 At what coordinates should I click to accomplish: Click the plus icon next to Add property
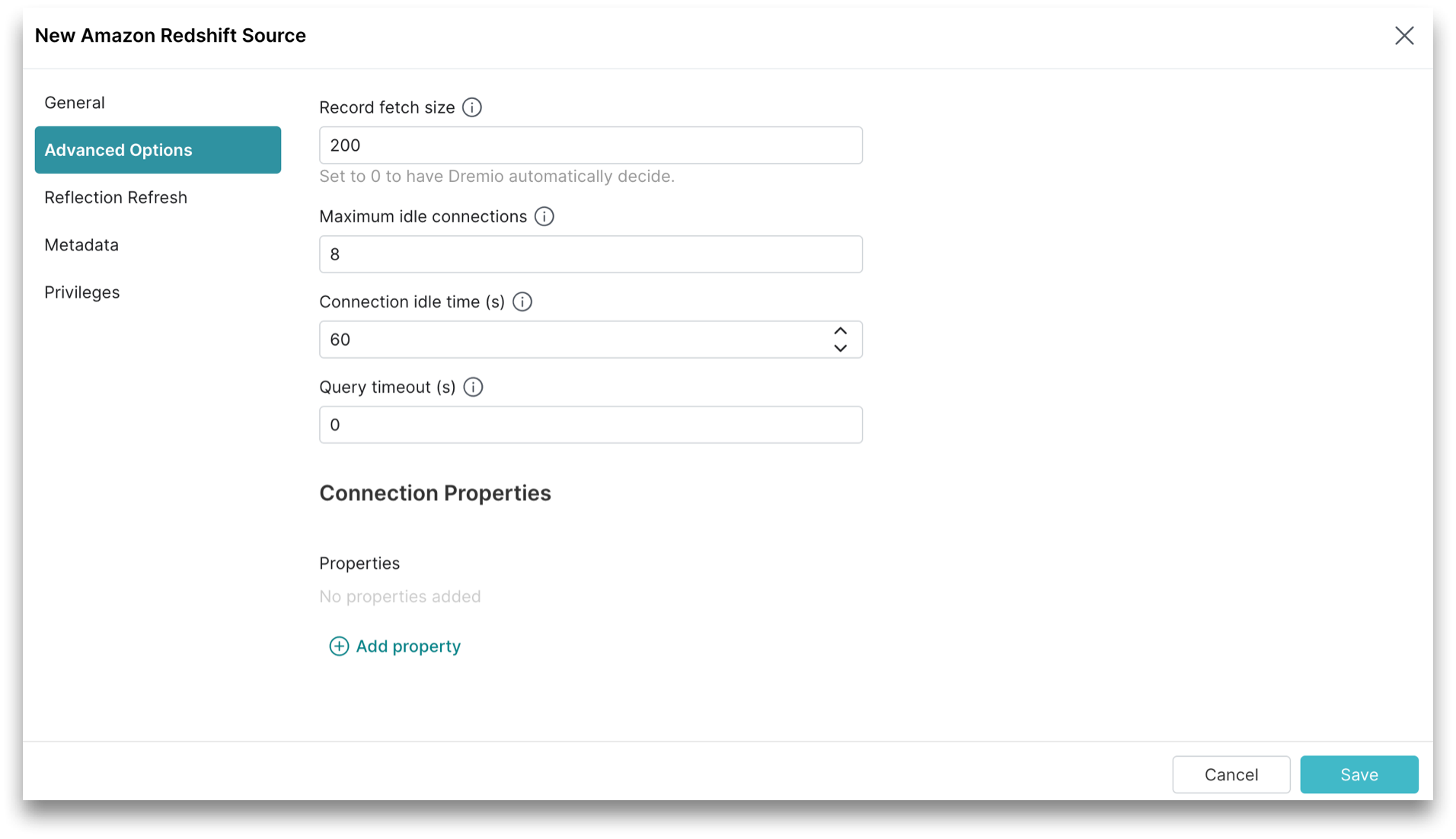tap(338, 646)
